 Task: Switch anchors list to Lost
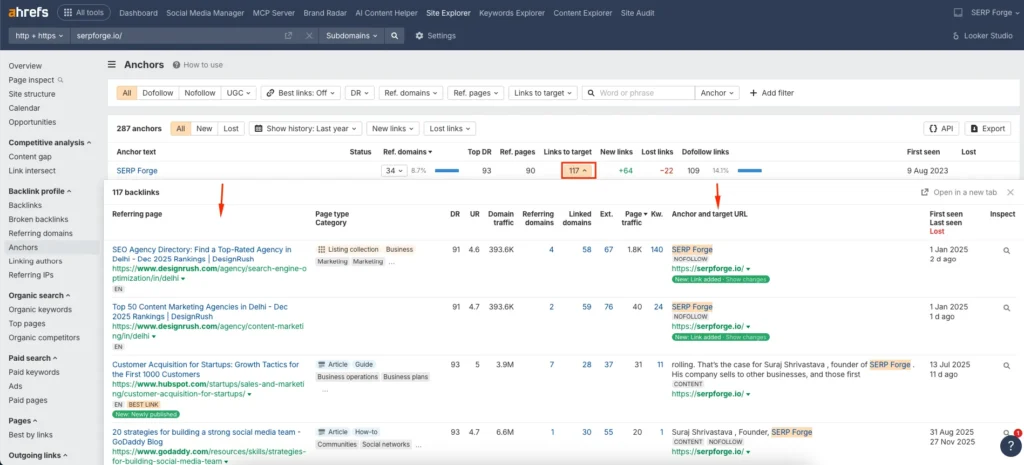point(231,129)
